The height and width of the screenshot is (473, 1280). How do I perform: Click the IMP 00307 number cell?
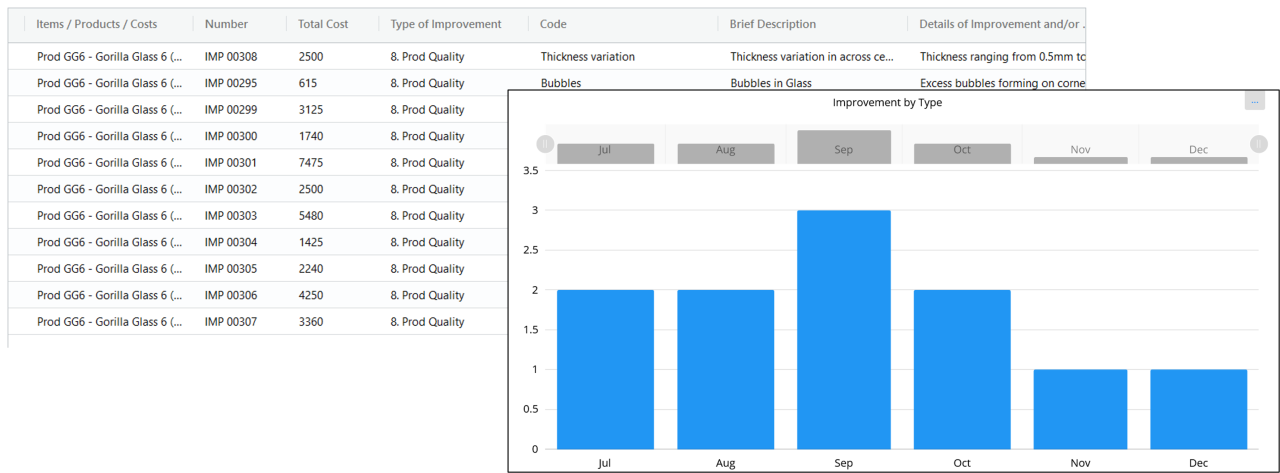click(x=230, y=322)
